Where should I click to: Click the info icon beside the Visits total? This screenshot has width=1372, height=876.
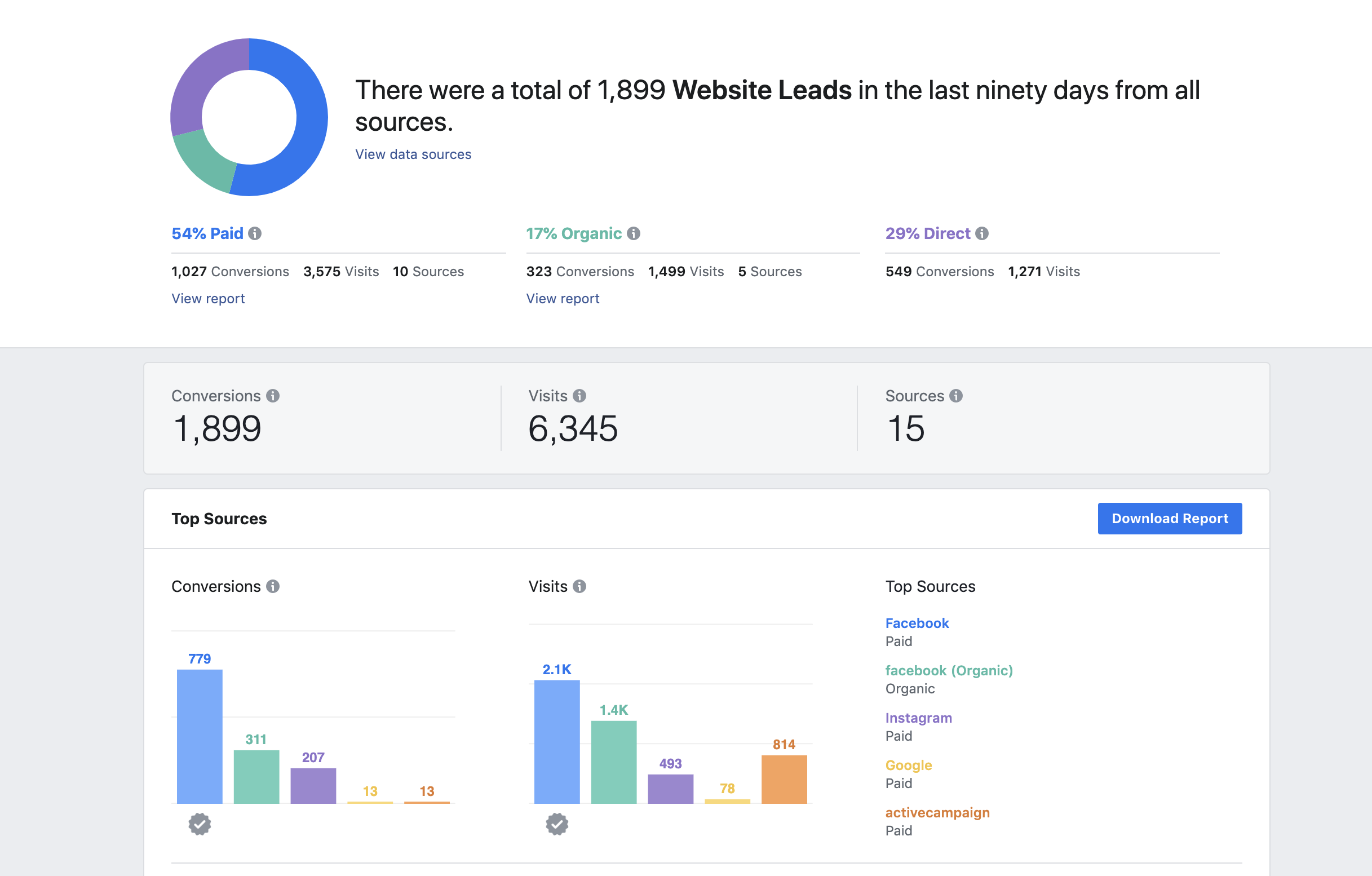580,395
